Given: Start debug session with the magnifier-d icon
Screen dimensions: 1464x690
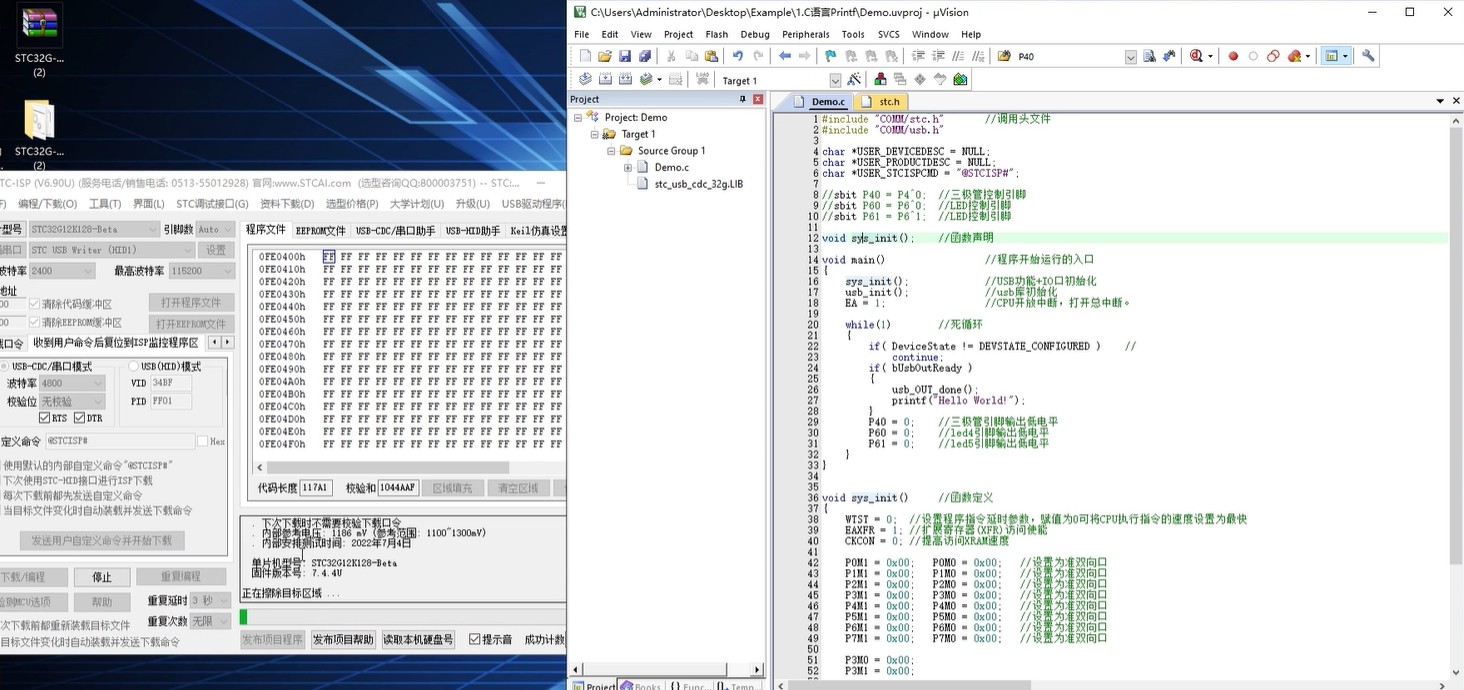Looking at the screenshot, I should coord(1197,56).
